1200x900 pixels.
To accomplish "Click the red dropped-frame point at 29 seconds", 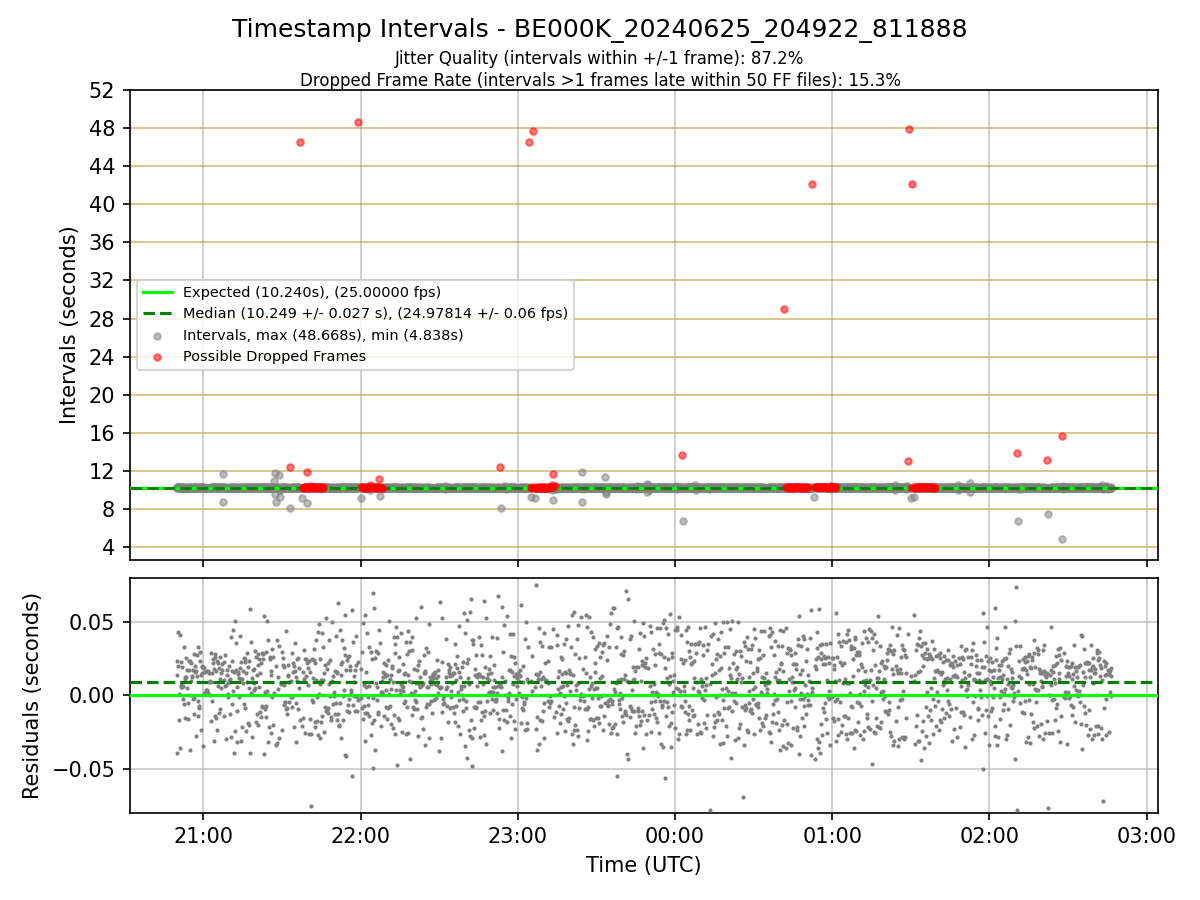I will (784, 309).
